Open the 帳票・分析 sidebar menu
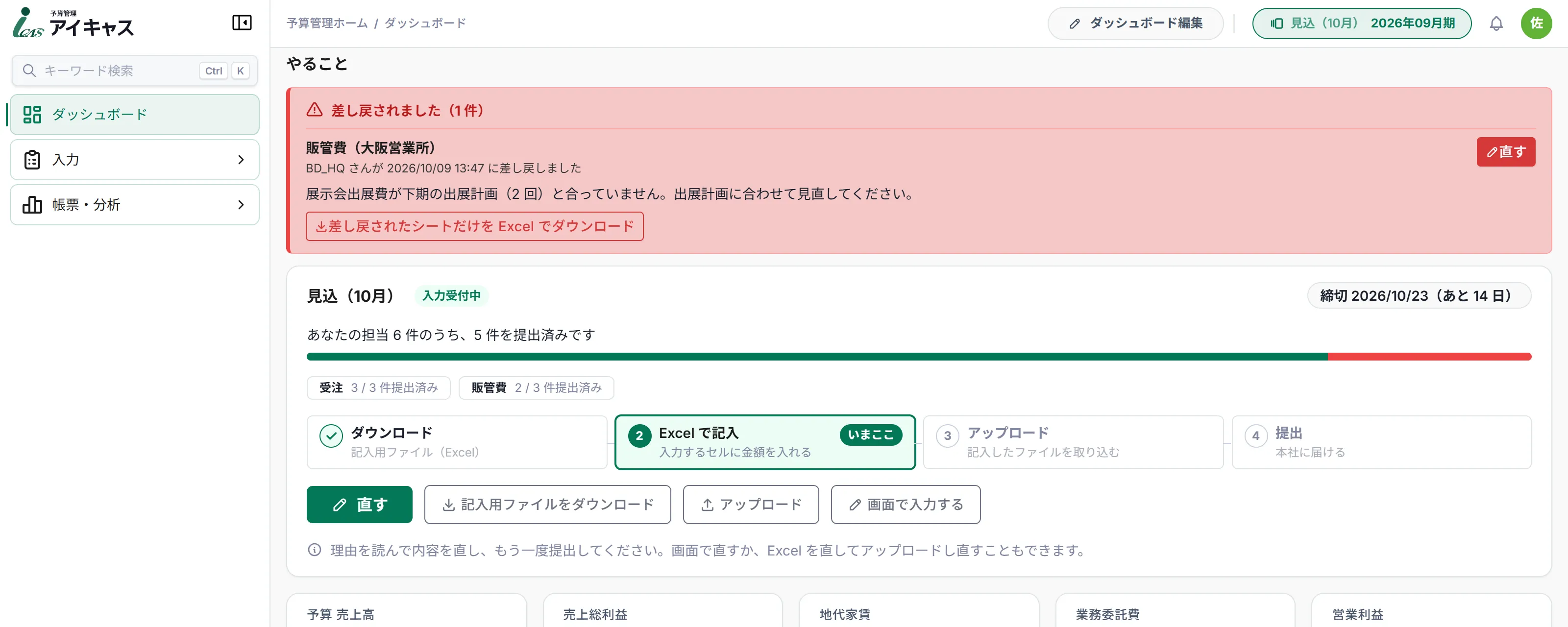The height and width of the screenshot is (627, 1568). (x=135, y=205)
